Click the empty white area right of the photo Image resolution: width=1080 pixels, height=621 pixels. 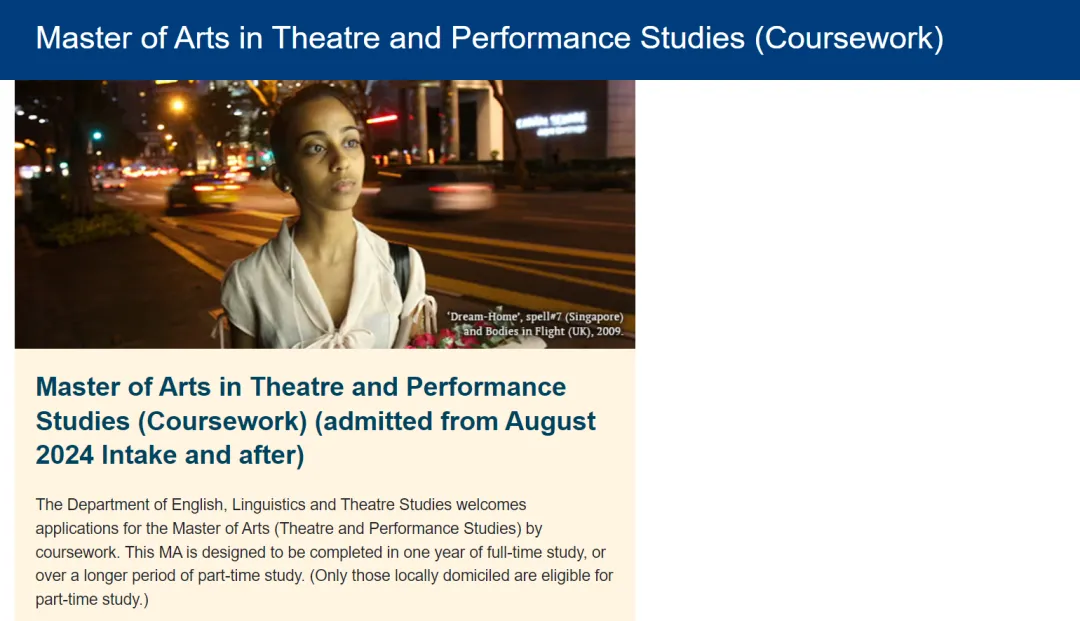point(857,350)
